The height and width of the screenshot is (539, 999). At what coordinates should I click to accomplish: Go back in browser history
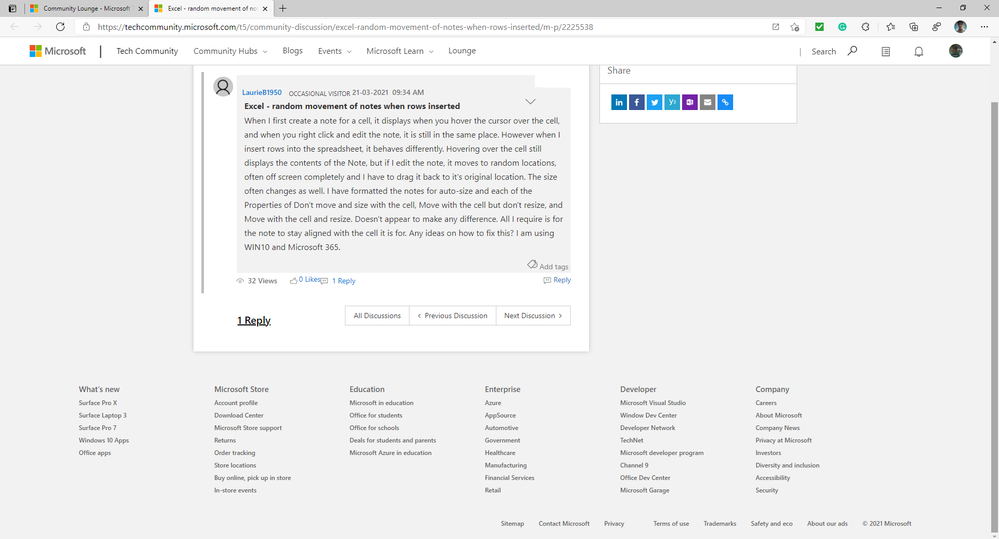point(15,27)
